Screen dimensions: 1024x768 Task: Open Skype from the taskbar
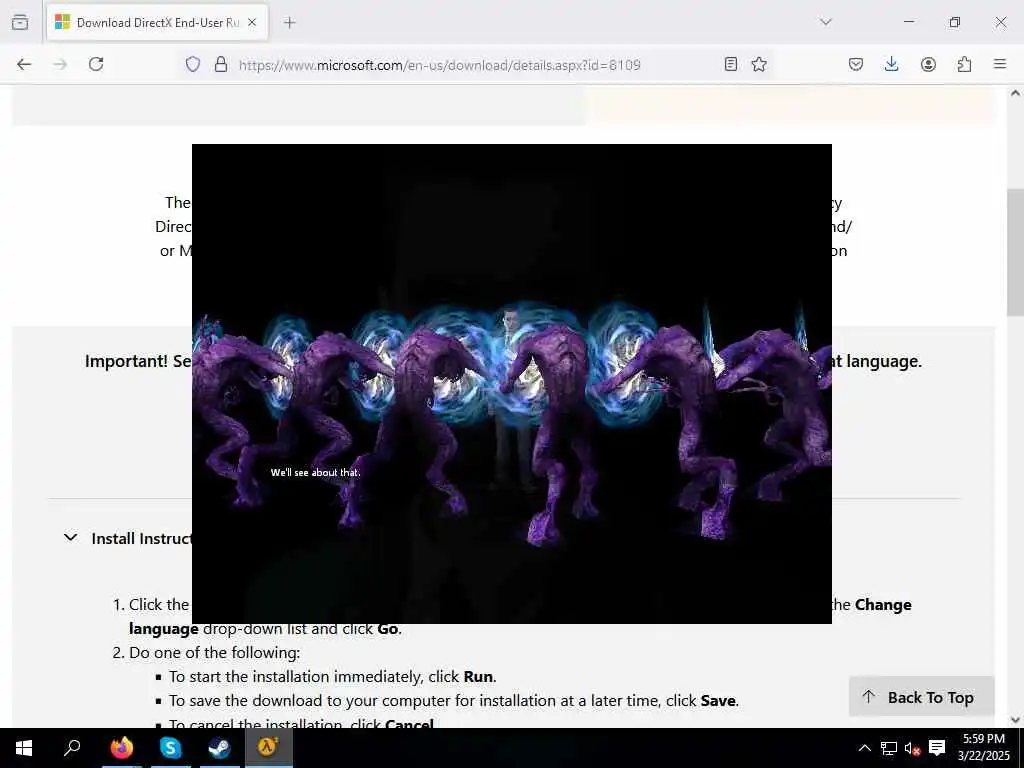coord(170,748)
